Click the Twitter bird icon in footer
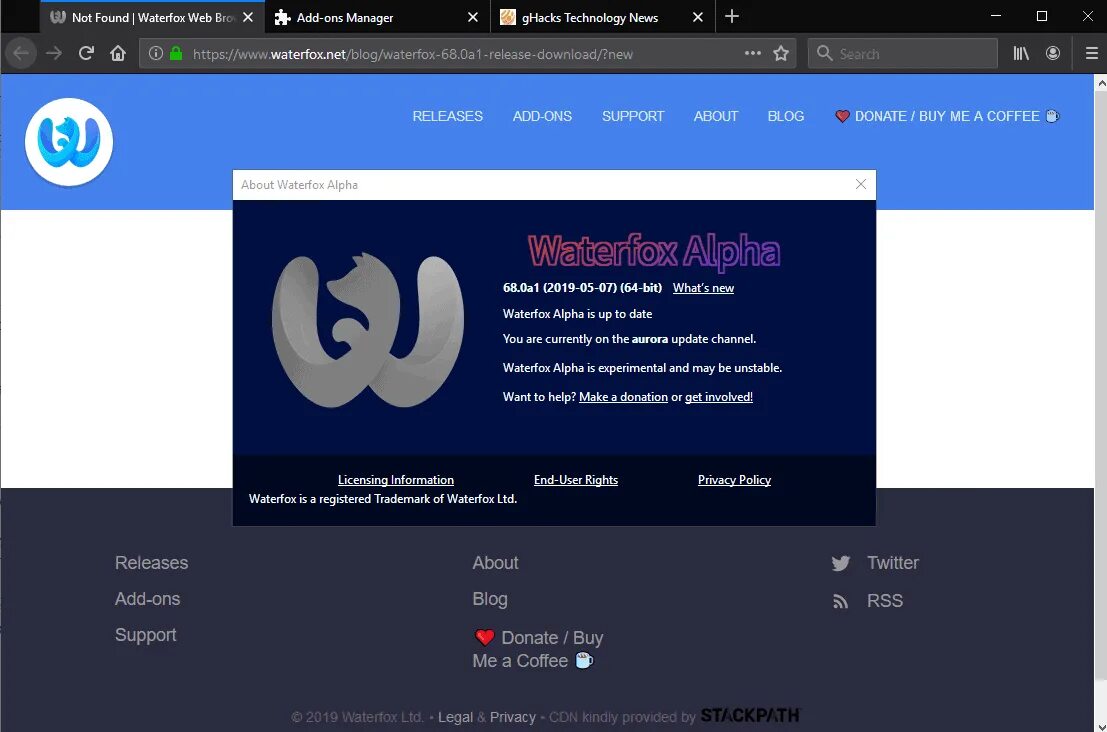The image size is (1107, 732). pos(840,563)
